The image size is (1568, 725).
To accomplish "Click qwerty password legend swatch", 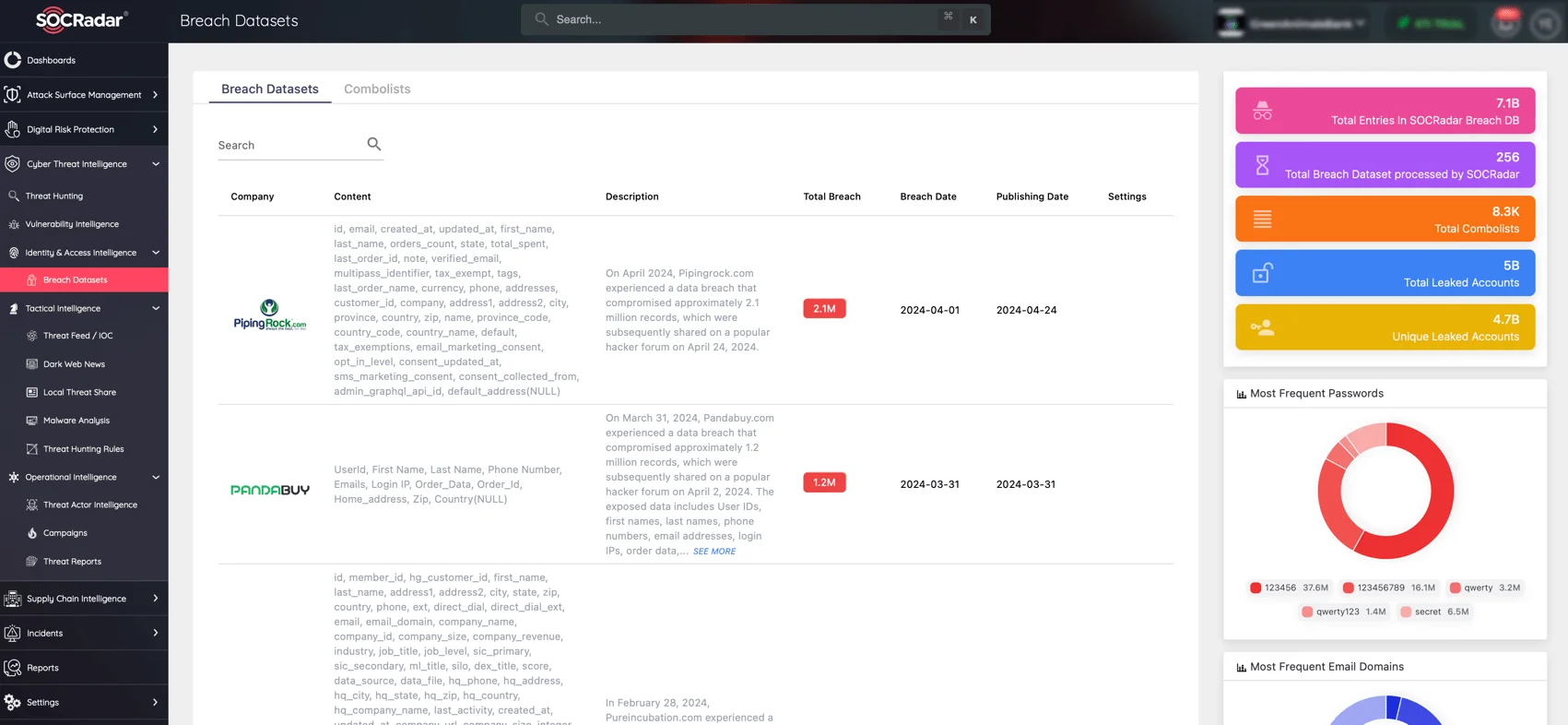I will pyautogui.click(x=1455, y=588).
